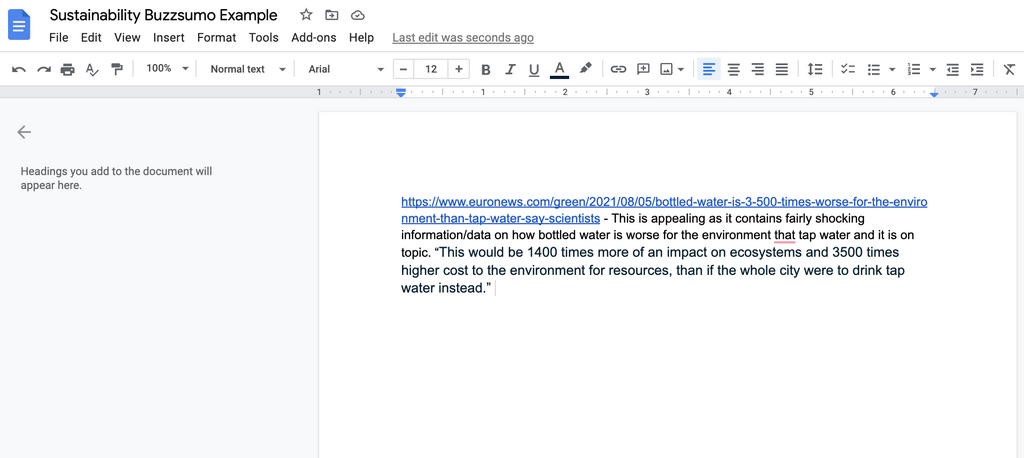1024x458 pixels.
Task: Open the Insert menu
Action: coord(168,38)
